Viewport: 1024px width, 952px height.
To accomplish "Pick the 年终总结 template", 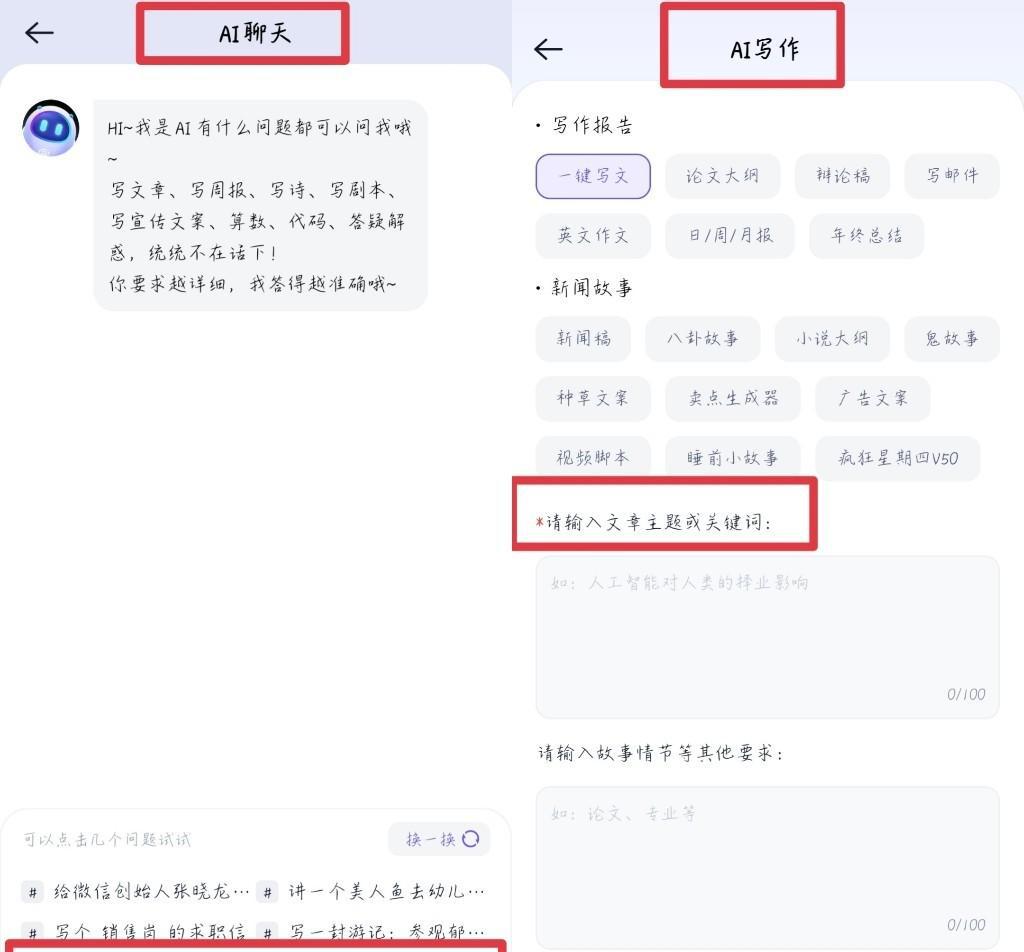I will point(867,236).
